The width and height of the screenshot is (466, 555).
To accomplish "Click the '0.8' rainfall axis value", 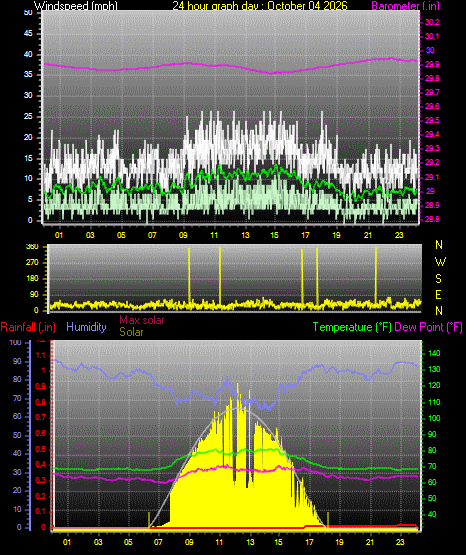I will pos(41,402).
